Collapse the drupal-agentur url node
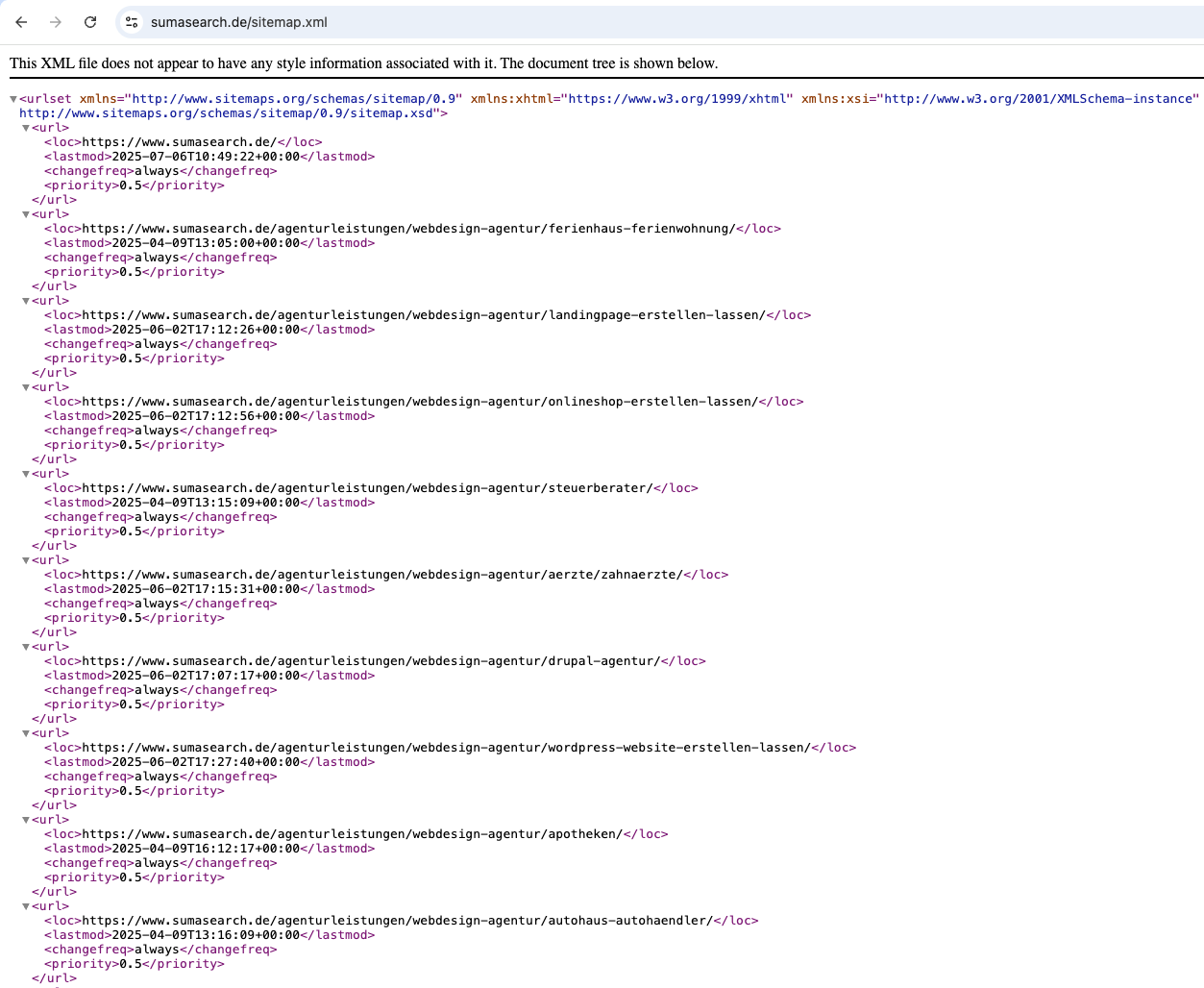The image size is (1204, 988). pos(26,646)
